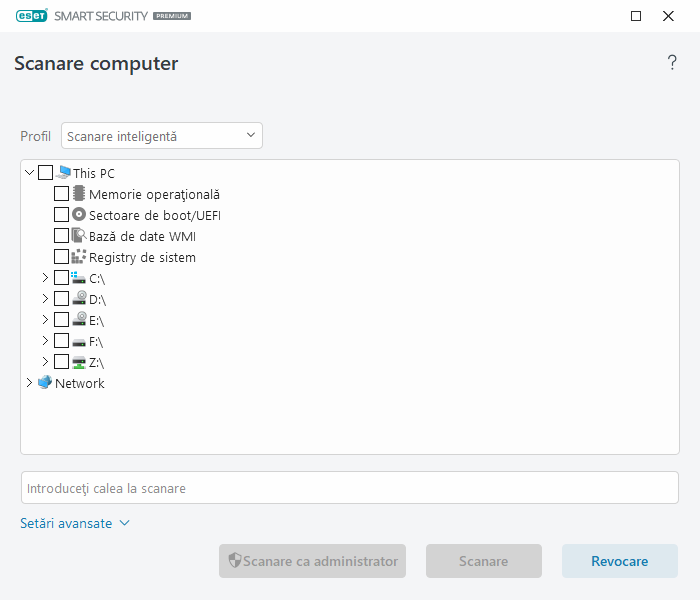This screenshot has width=700, height=600.
Task: Select the F:\ drive tree item
Action: coord(96,341)
